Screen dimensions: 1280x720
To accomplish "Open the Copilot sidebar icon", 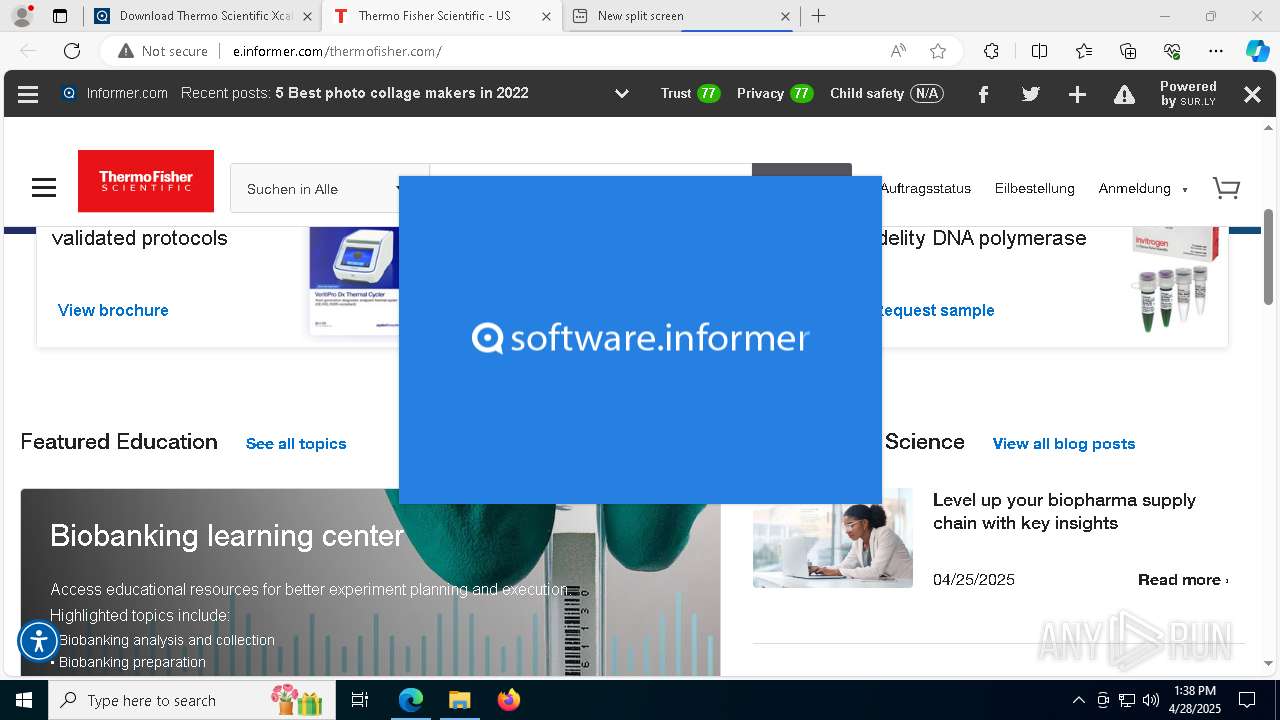I will pyautogui.click(x=1257, y=51).
